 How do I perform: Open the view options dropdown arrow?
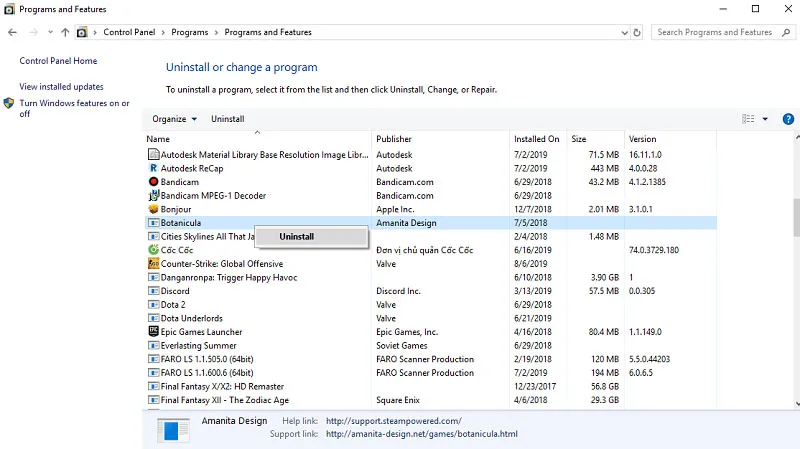coord(765,119)
